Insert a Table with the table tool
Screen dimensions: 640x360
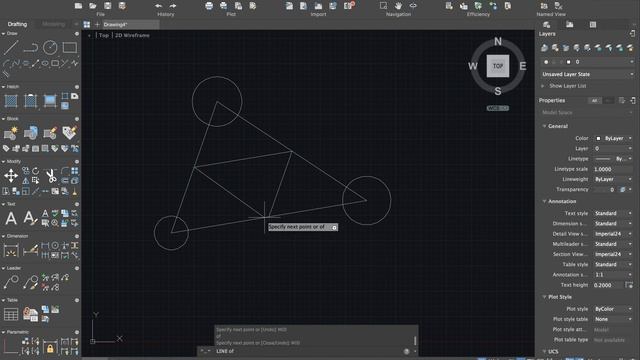click(11, 314)
